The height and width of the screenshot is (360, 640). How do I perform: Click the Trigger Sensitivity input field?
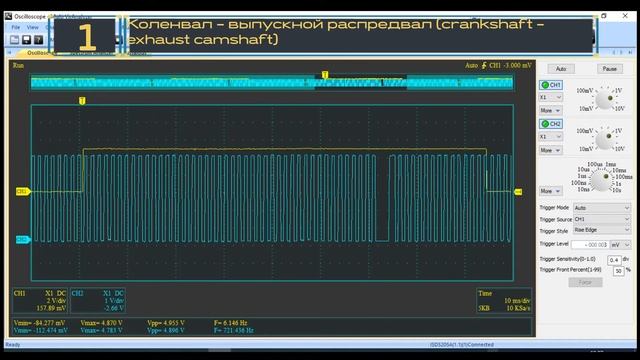tap(614, 260)
